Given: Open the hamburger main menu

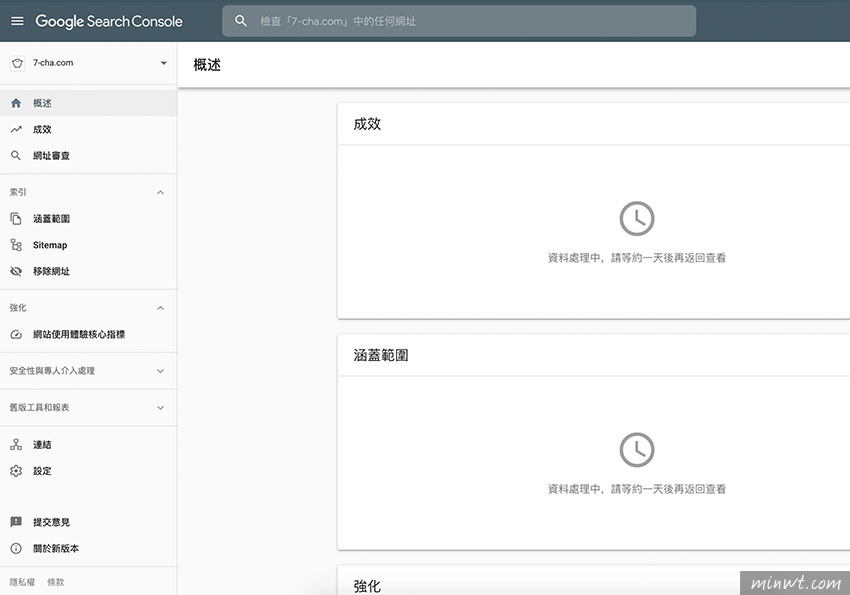Looking at the screenshot, I should click(x=17, y=21).
